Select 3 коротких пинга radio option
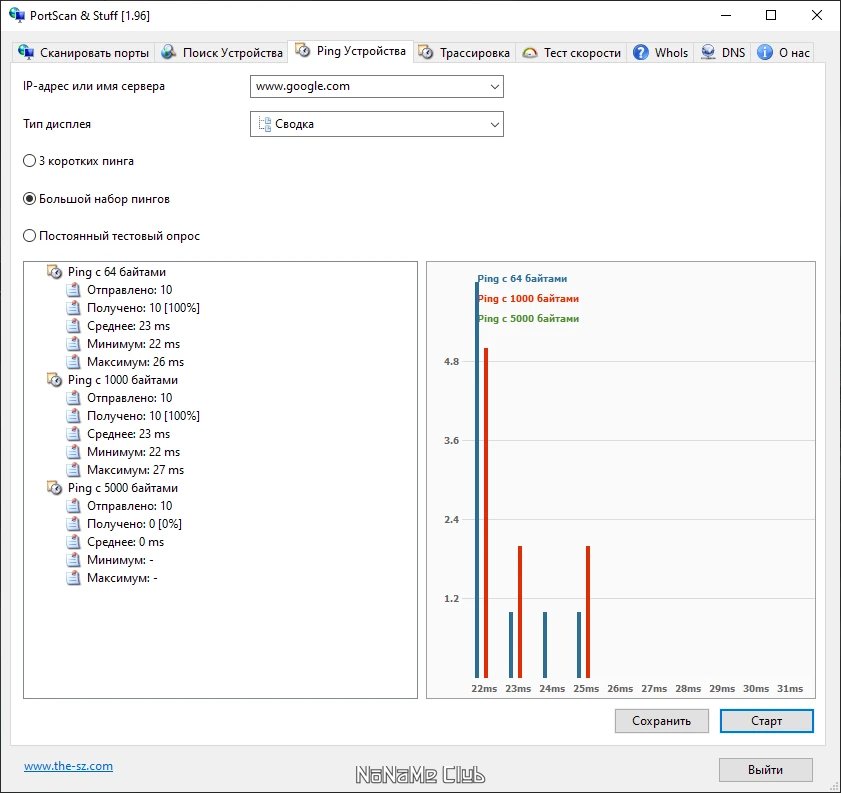The height and width of the screenshot is (793, 841). click(x=29, y=161)
